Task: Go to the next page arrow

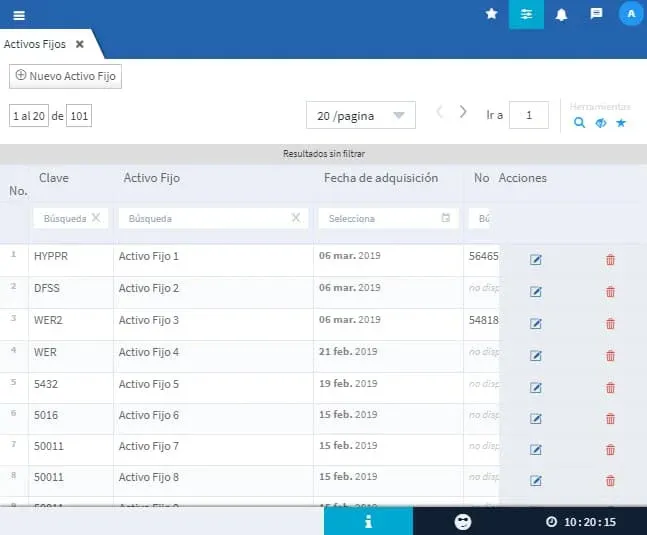Action: click(463, 112)
